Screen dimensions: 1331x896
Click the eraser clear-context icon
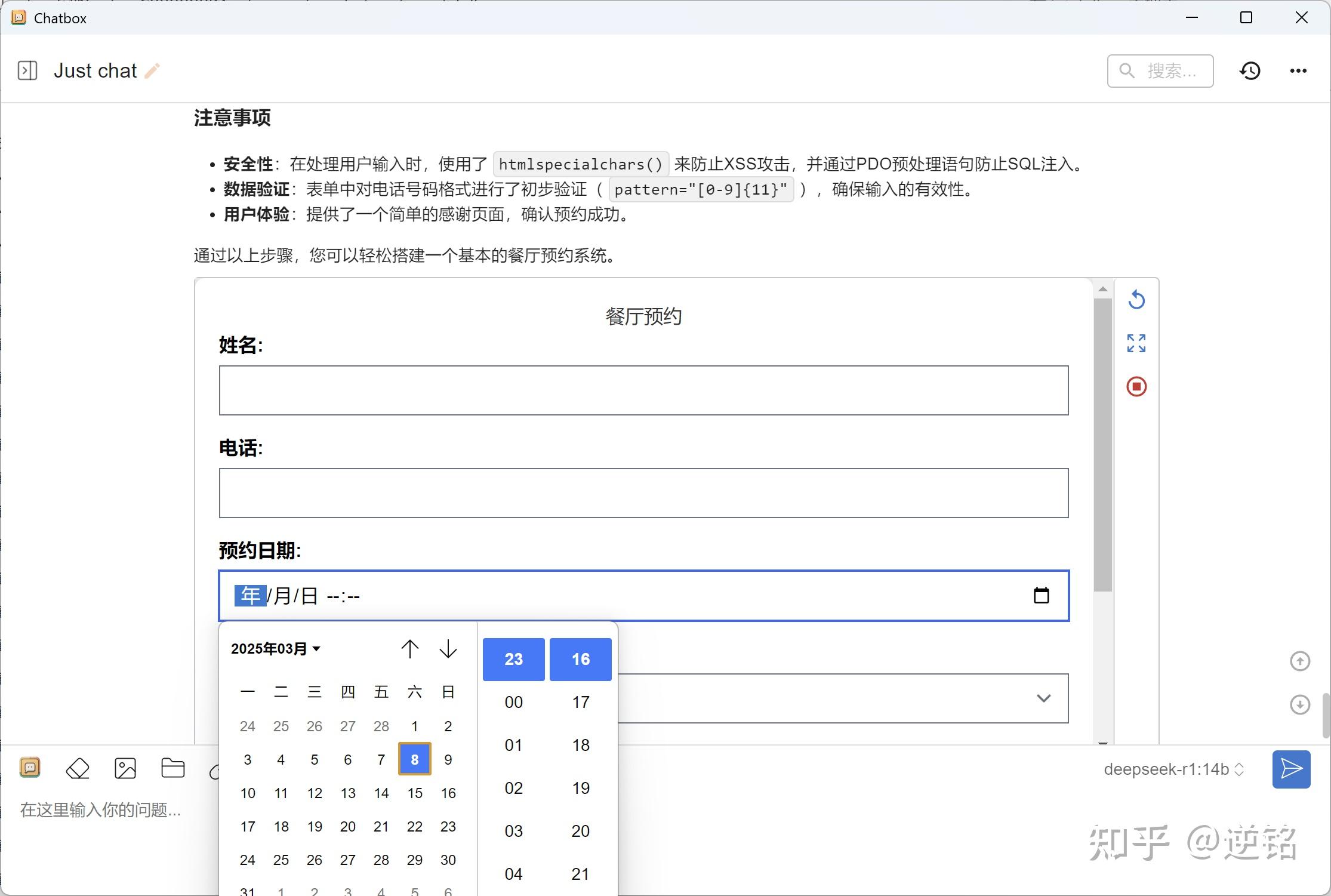click(78, 768)
